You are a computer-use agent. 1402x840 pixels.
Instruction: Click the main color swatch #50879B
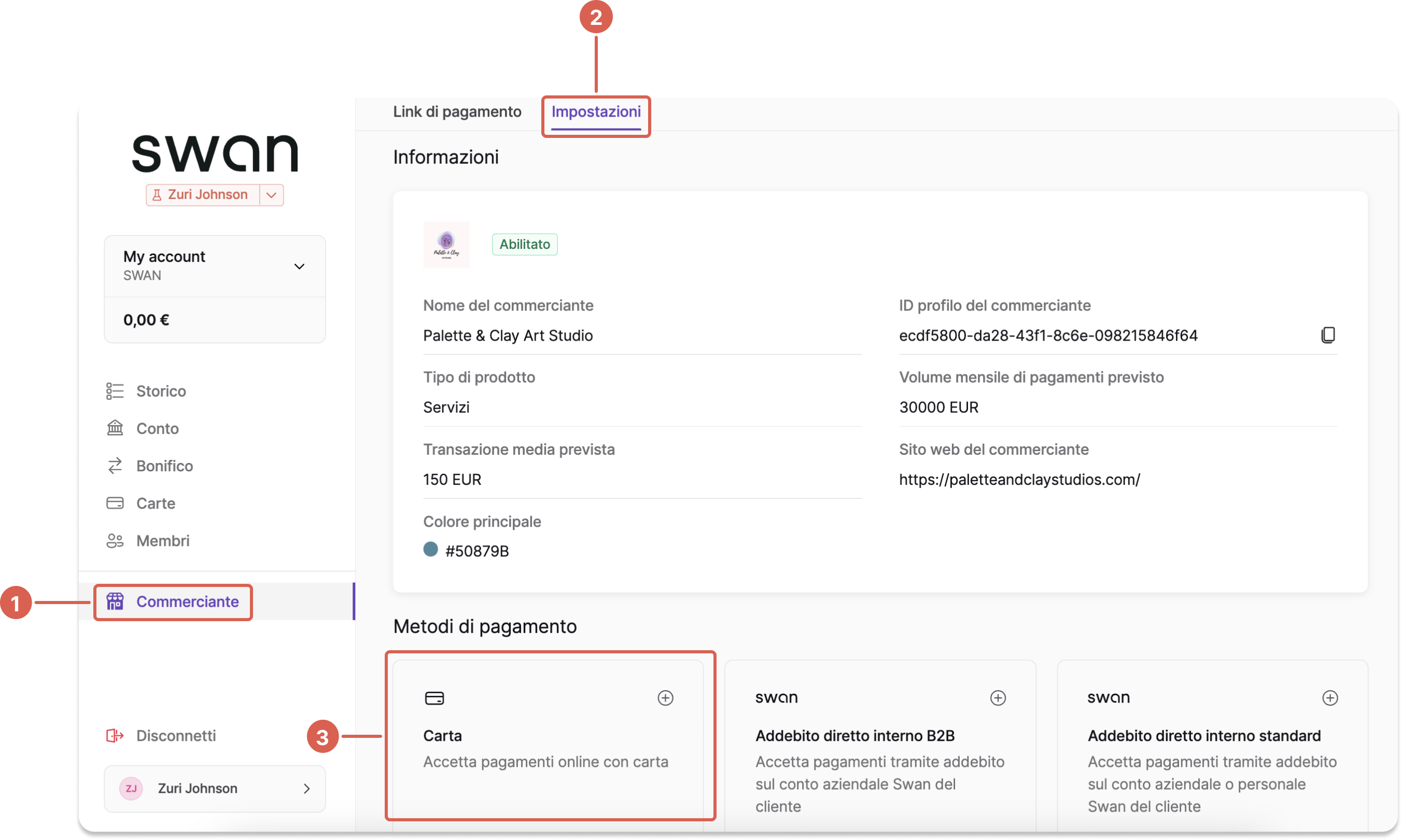coord(430,550)
